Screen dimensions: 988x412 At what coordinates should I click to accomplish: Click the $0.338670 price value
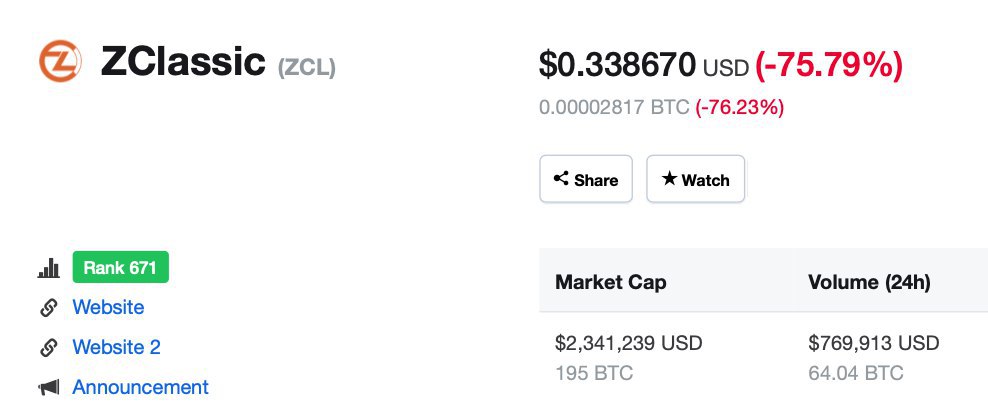click(617, 66)
